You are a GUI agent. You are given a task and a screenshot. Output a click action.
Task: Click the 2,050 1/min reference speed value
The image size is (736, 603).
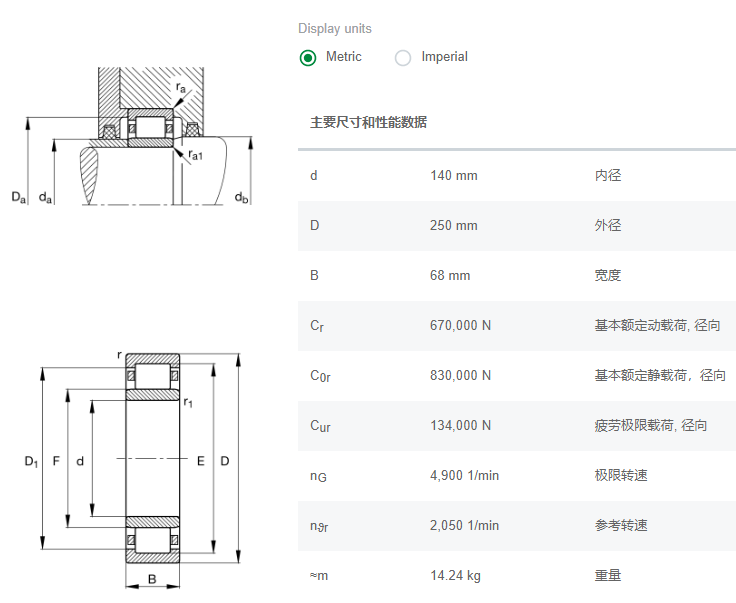[464, 526]
